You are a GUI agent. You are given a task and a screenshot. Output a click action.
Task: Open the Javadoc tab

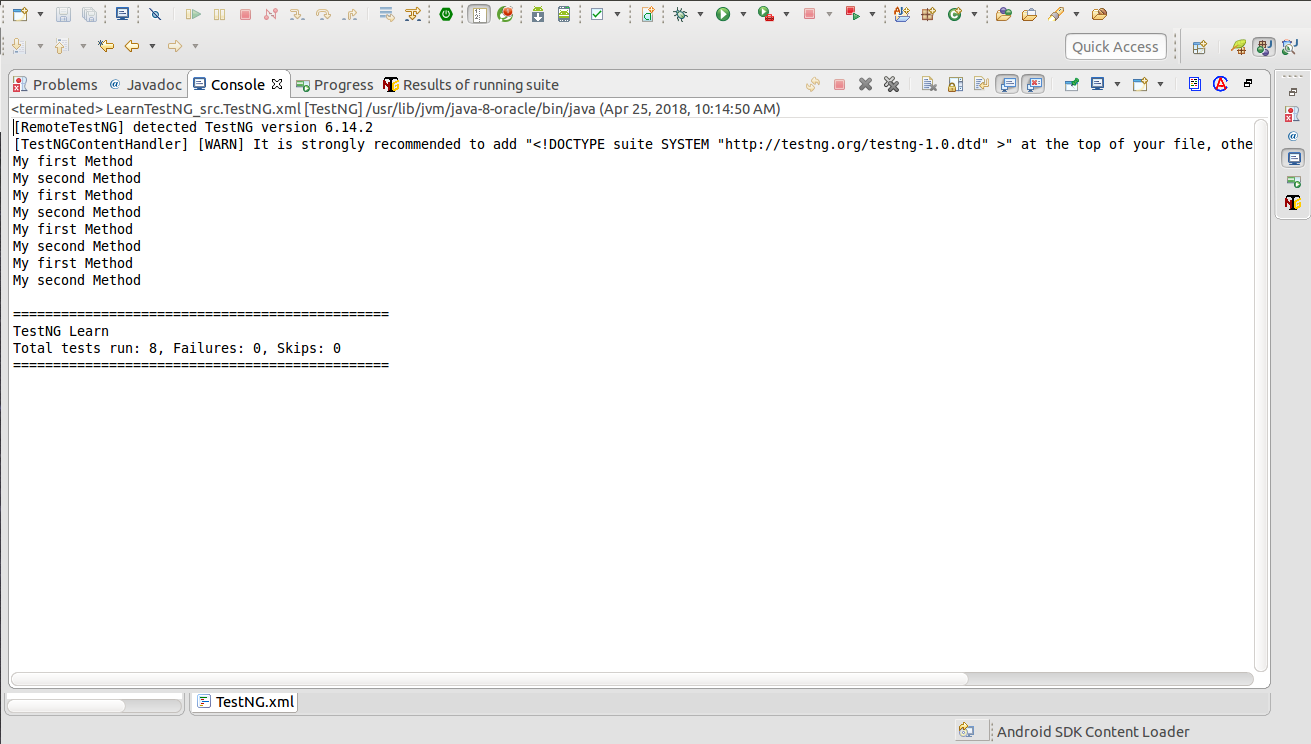pos(145,85)
